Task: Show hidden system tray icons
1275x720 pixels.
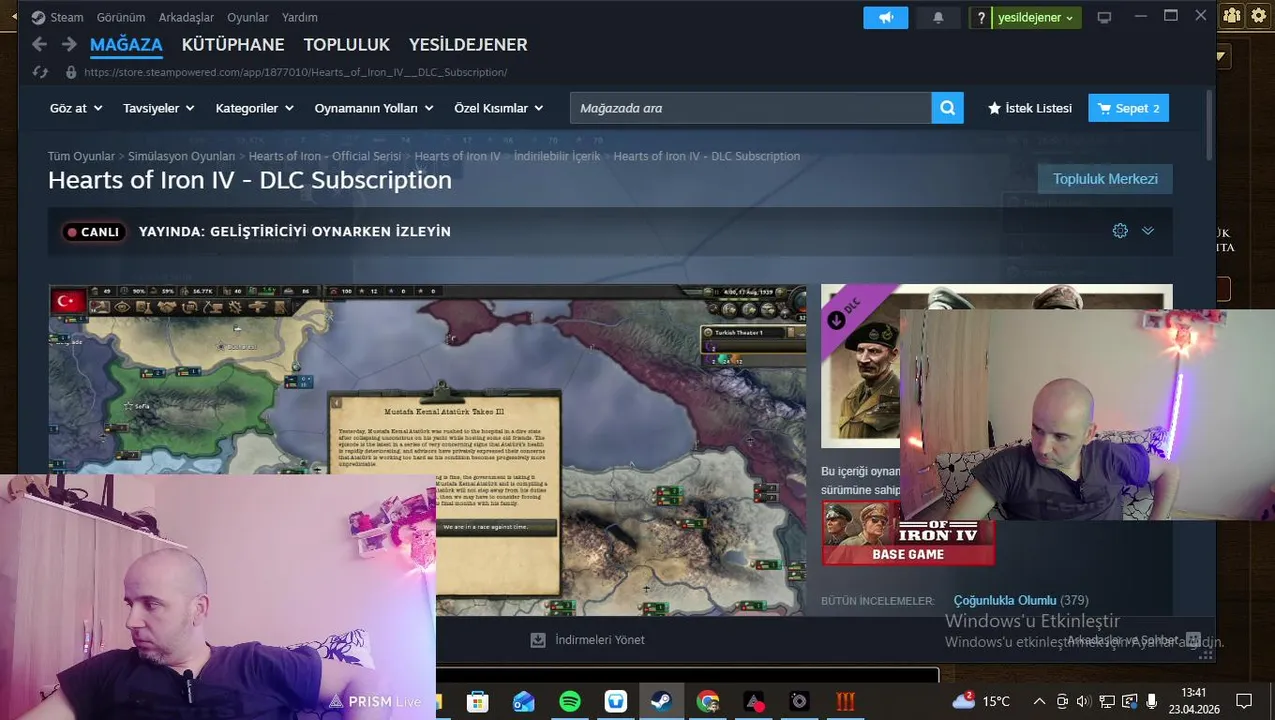Action: (1039, 701)
